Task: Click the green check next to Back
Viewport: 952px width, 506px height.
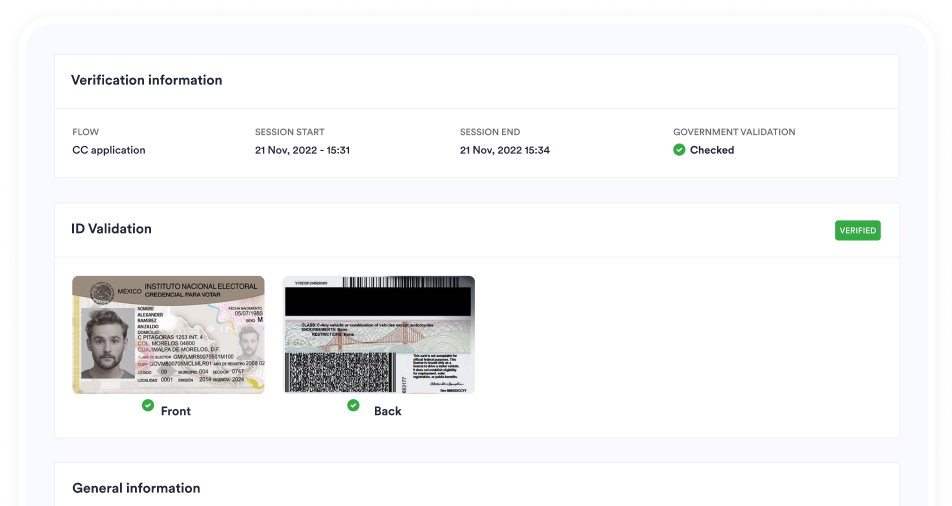Action: coord(353,405)
